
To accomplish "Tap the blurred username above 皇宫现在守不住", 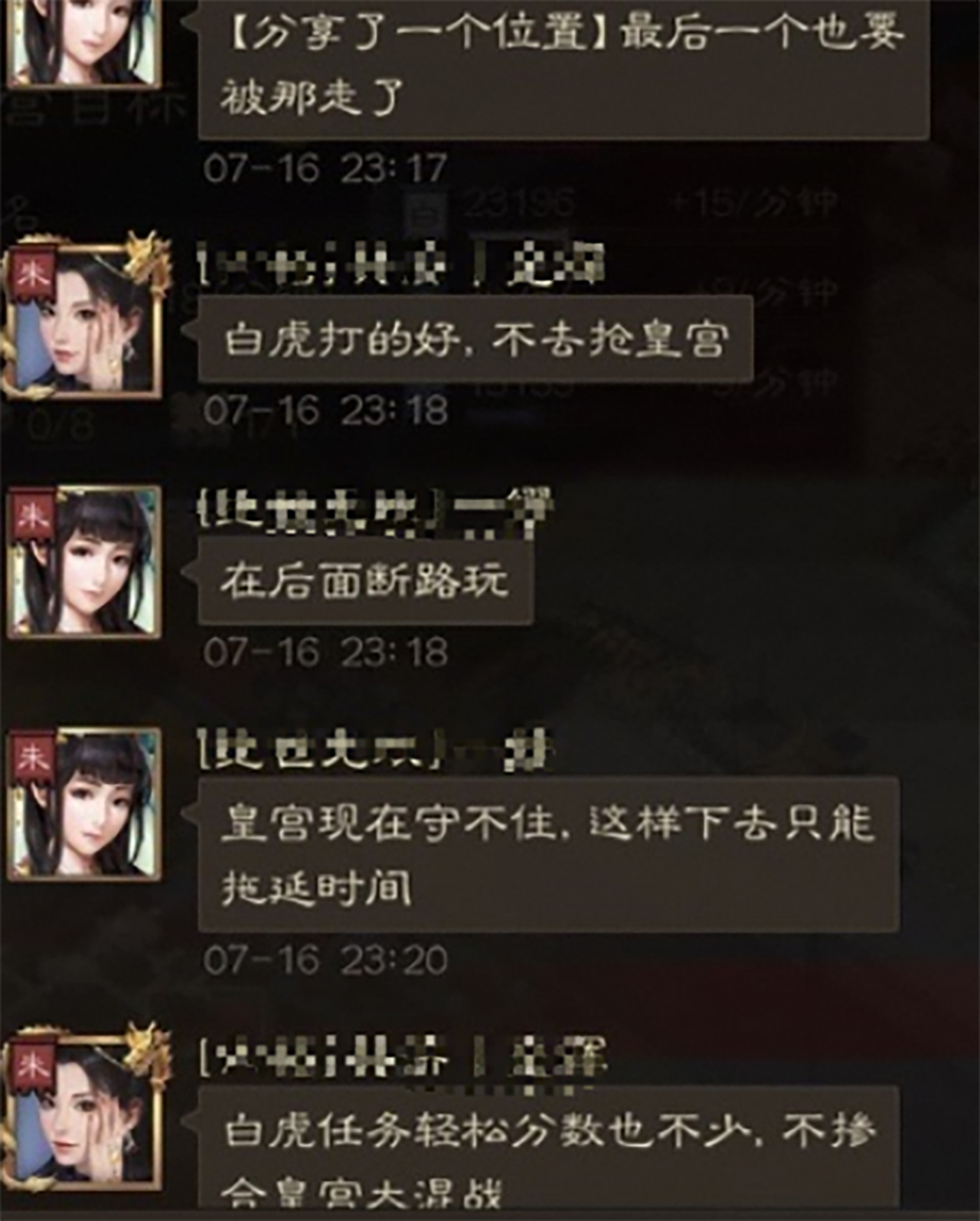I will 374,749.
